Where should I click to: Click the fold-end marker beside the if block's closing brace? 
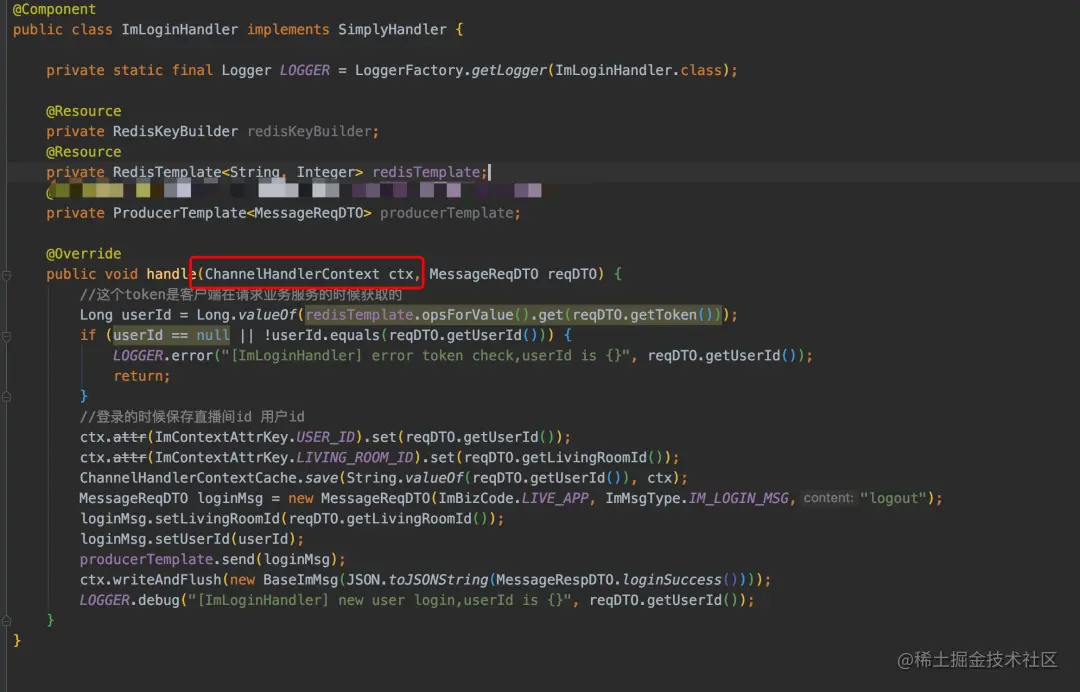pyautogui.click(x=6, y=397)
